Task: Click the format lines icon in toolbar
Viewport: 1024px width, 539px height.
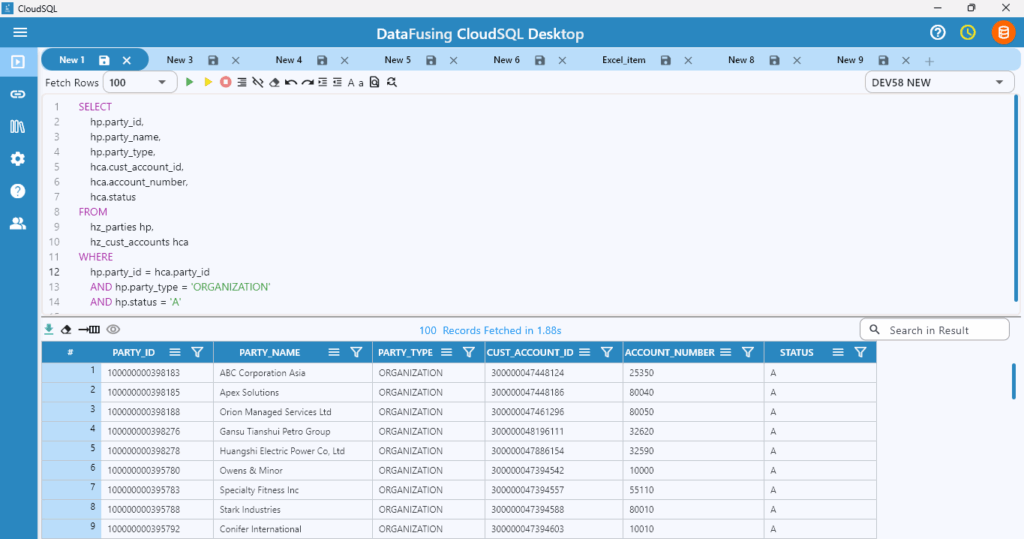Action: coord(242,82)
